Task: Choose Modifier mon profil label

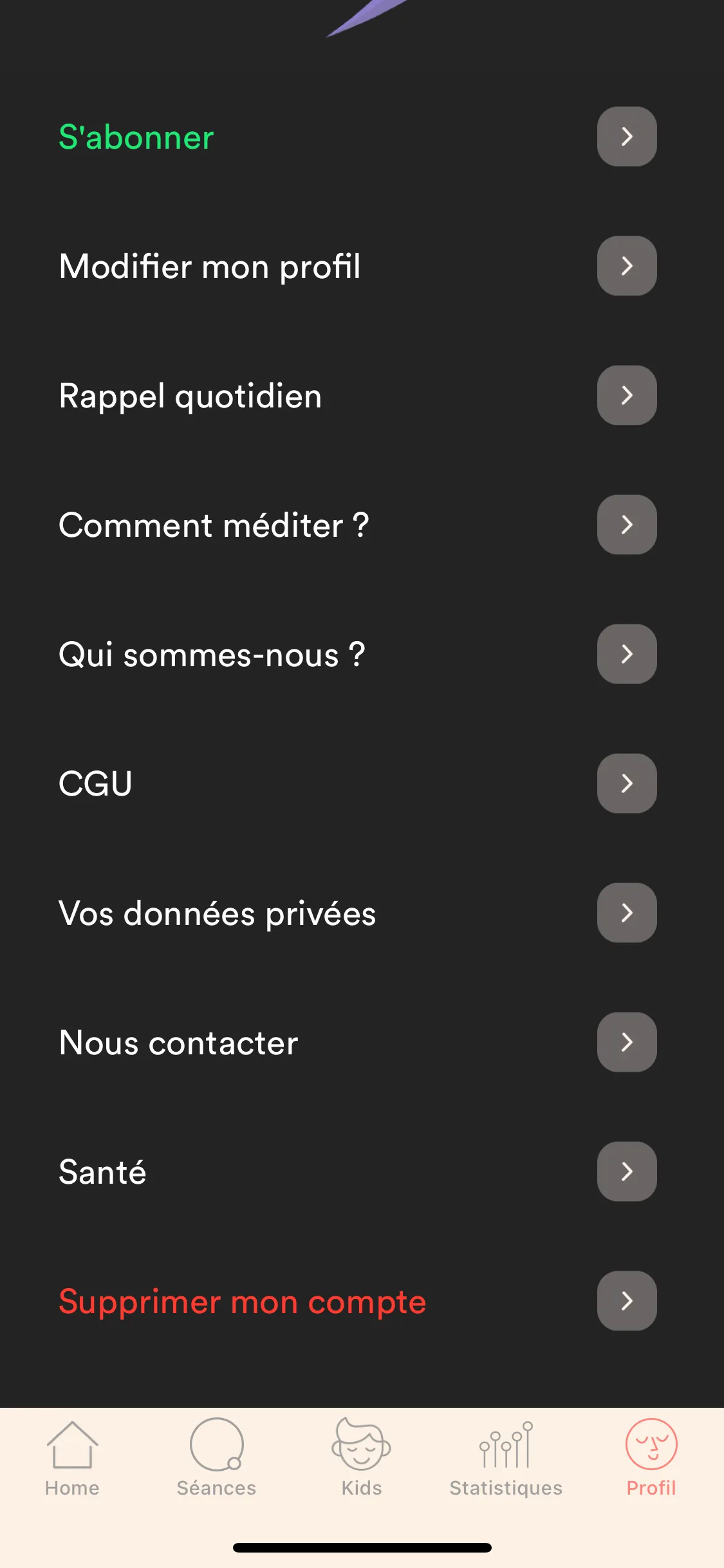Action: click(210, 266)
